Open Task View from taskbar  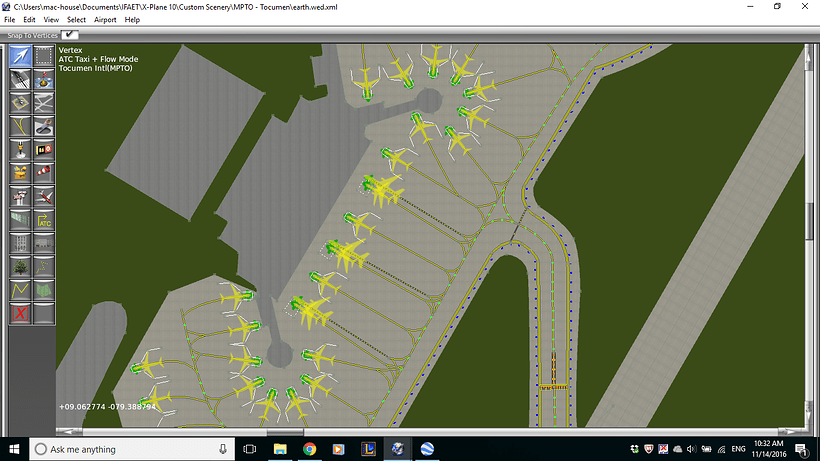coord(250,449)
